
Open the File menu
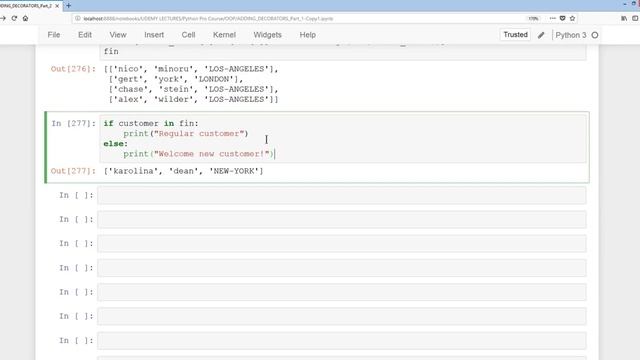pyautogui.click(x=54, y=35)
